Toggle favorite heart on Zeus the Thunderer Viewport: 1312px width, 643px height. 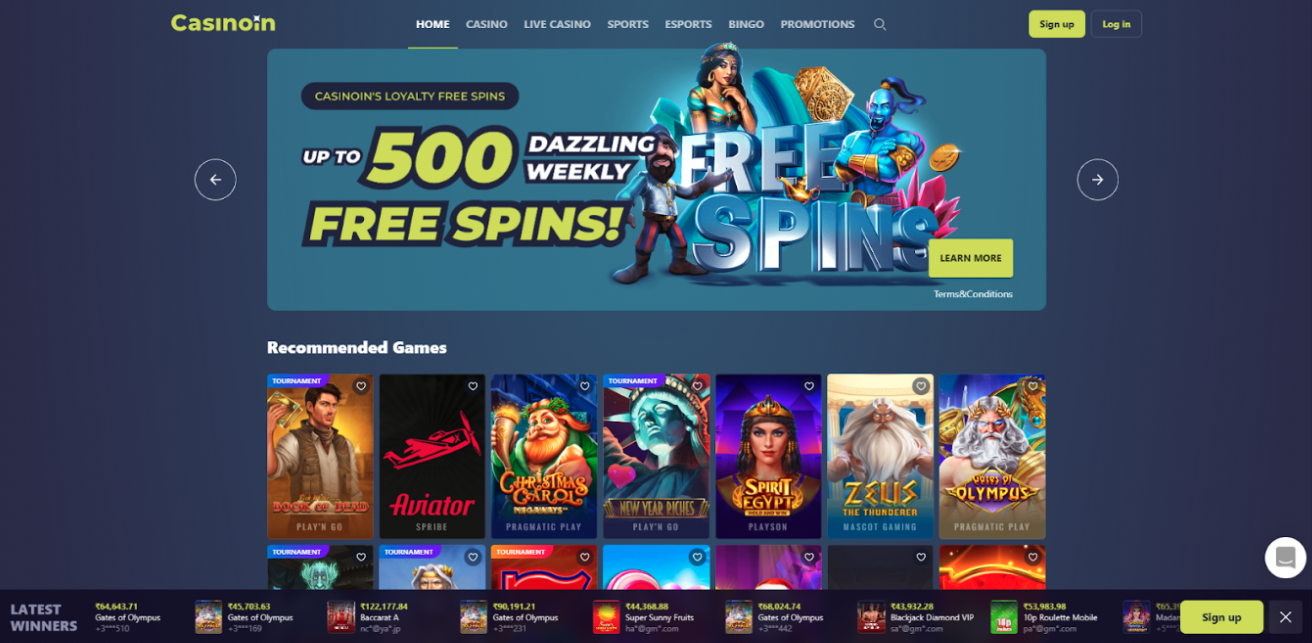pos(921,387)
